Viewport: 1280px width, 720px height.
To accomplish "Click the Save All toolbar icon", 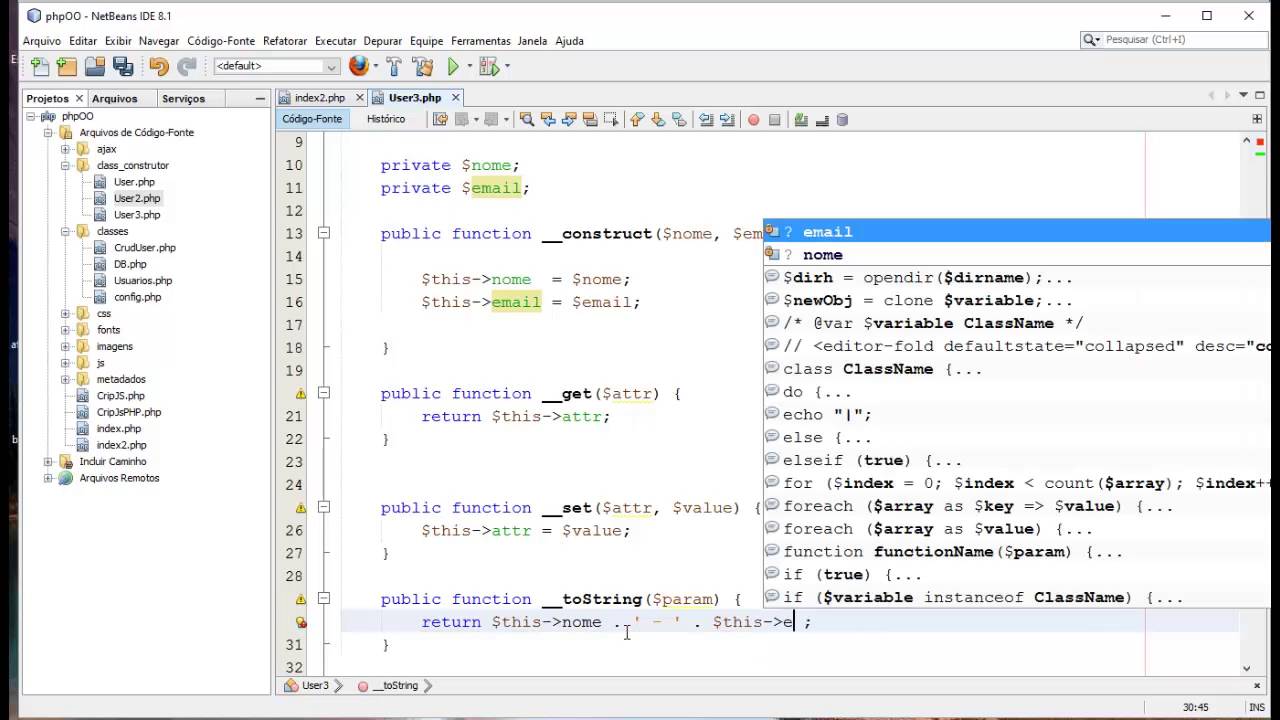I will [x=123, y=66].
